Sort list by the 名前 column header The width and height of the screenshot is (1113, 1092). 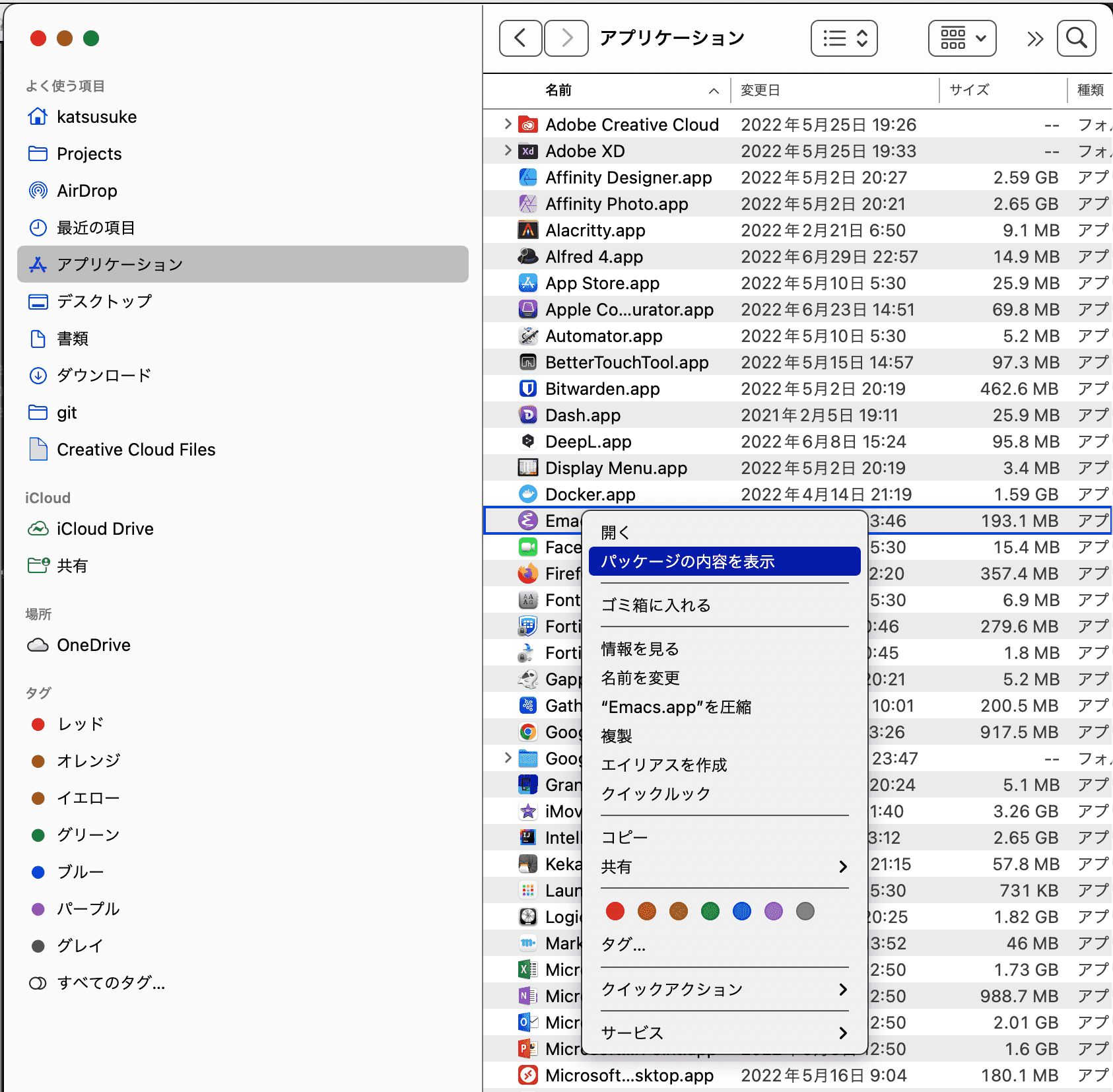[558, 90]
